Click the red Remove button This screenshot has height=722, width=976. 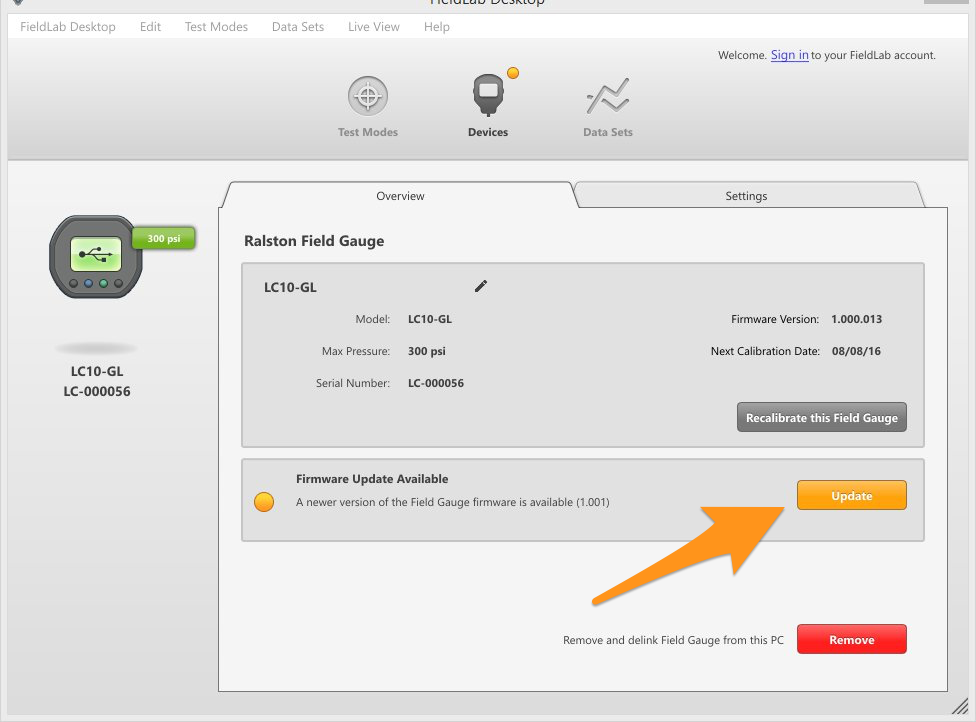click(852, 639)
